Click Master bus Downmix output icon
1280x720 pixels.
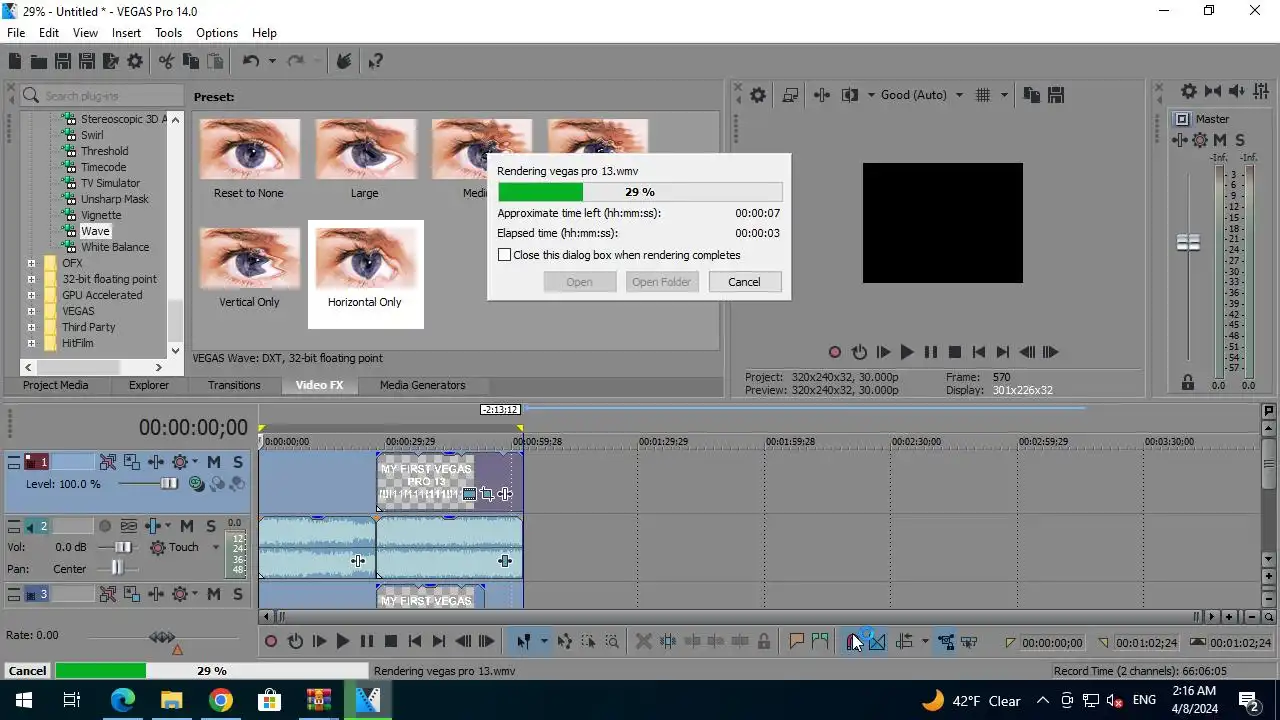pos(1213,91)
